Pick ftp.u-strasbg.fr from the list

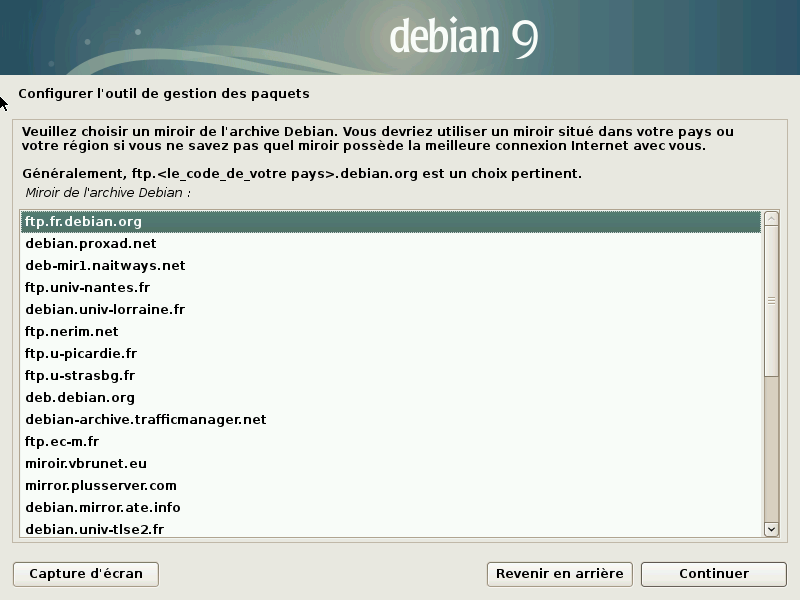click(x=80, y=376)
